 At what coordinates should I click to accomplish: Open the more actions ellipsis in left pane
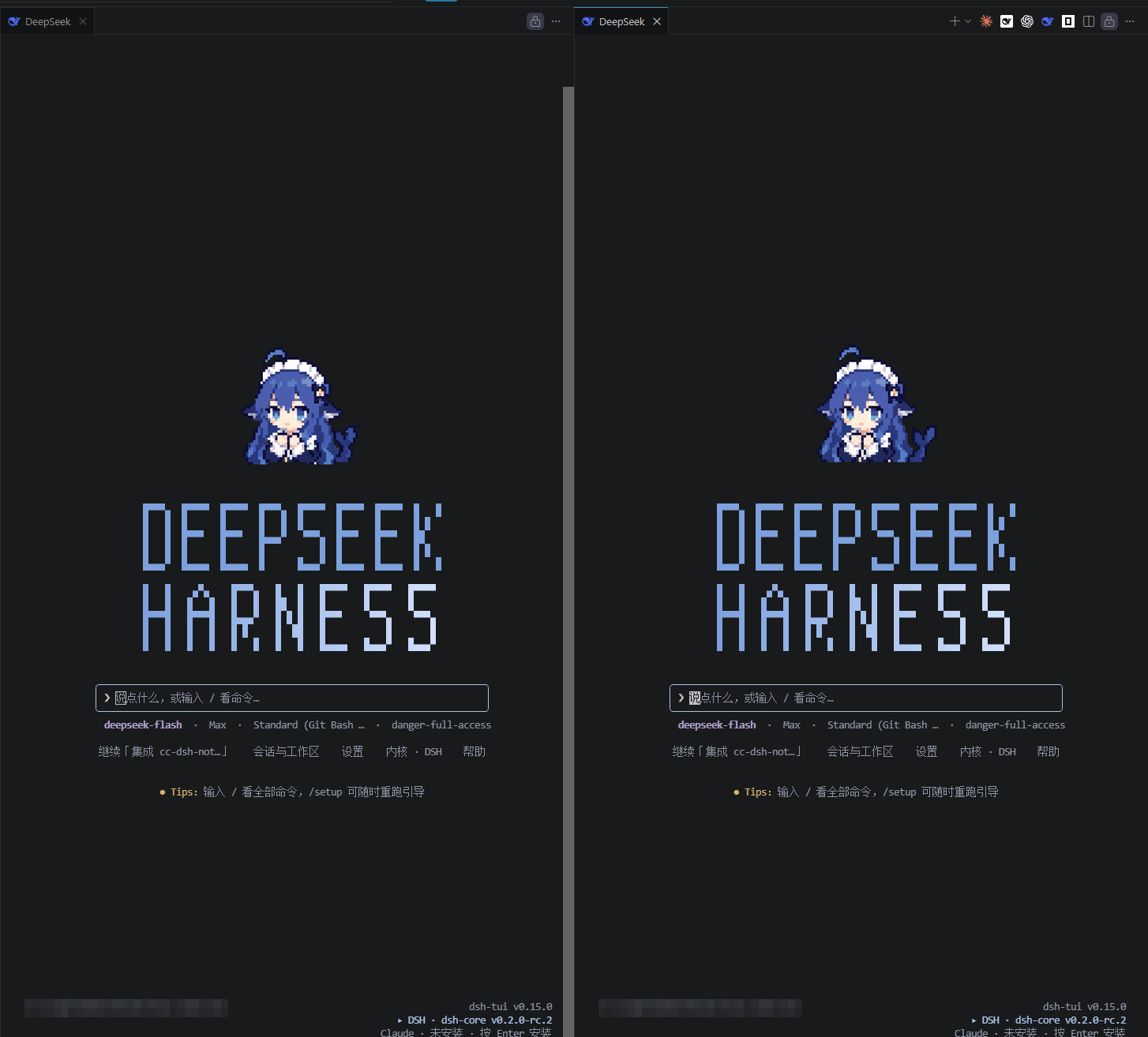click(556, 21)
